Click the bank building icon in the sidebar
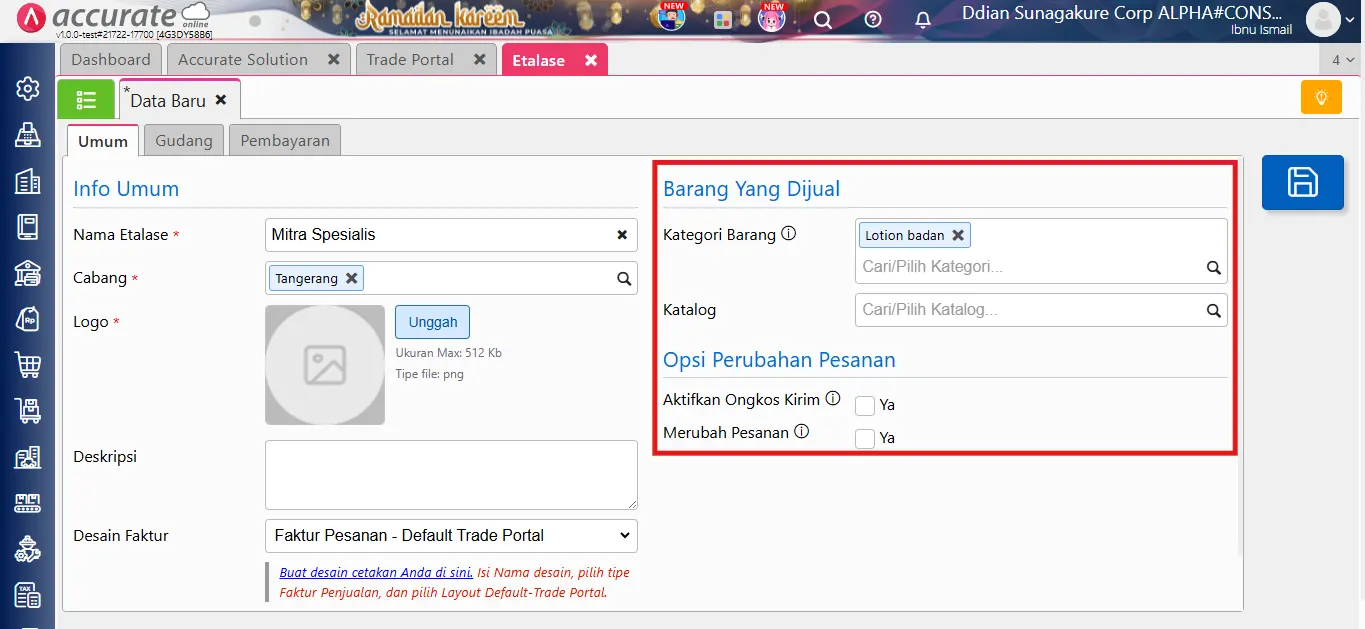This screenshot has width=1365, height=629. (x=27, y=182)
